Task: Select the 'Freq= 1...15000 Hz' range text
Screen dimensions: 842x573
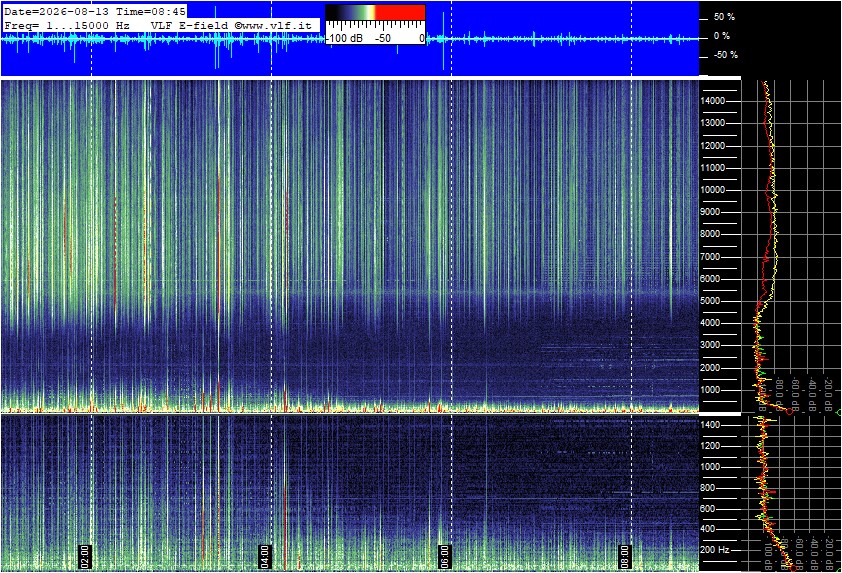Action: (x=67, y=25)
